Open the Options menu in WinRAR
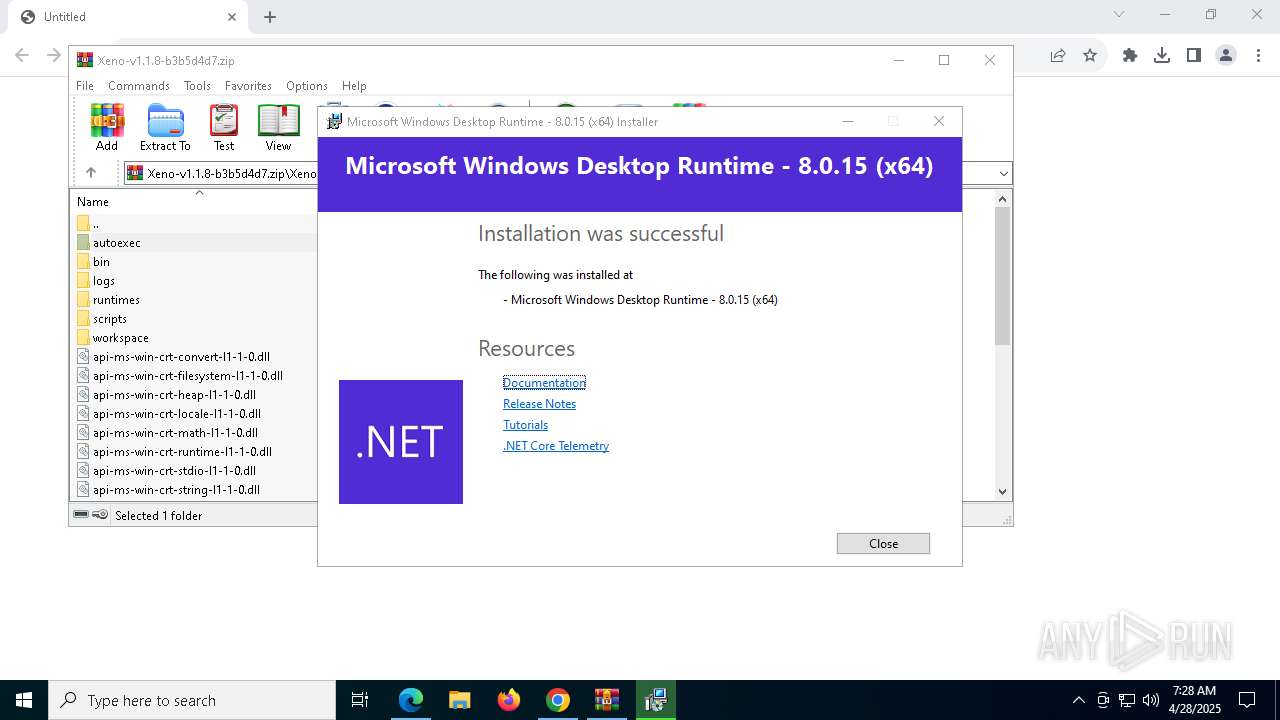The image size is (1280, 720). 307,86
